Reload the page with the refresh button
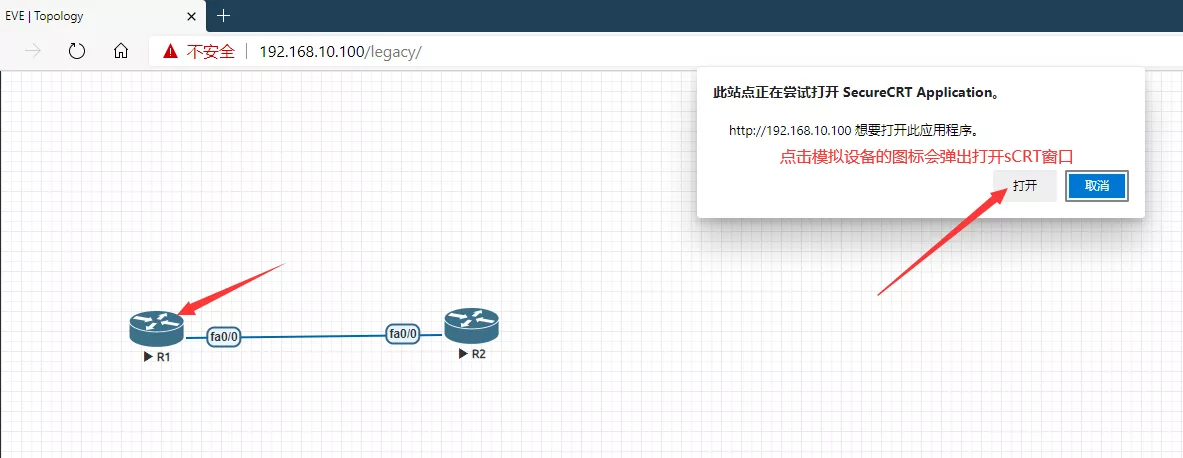Screen dimensions: 1183x458 point(77,51)
